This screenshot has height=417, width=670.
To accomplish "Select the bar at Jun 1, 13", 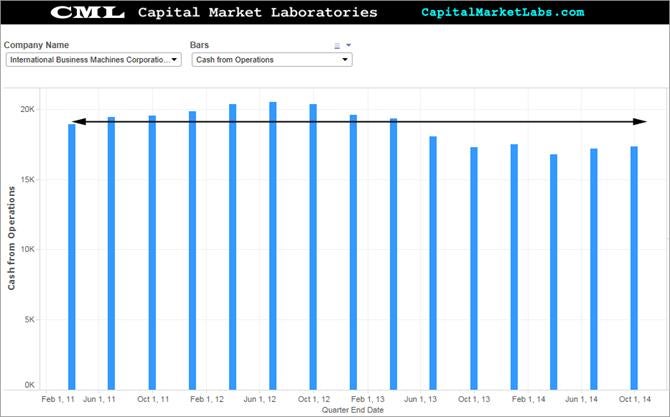I will [x=433, y=263].
